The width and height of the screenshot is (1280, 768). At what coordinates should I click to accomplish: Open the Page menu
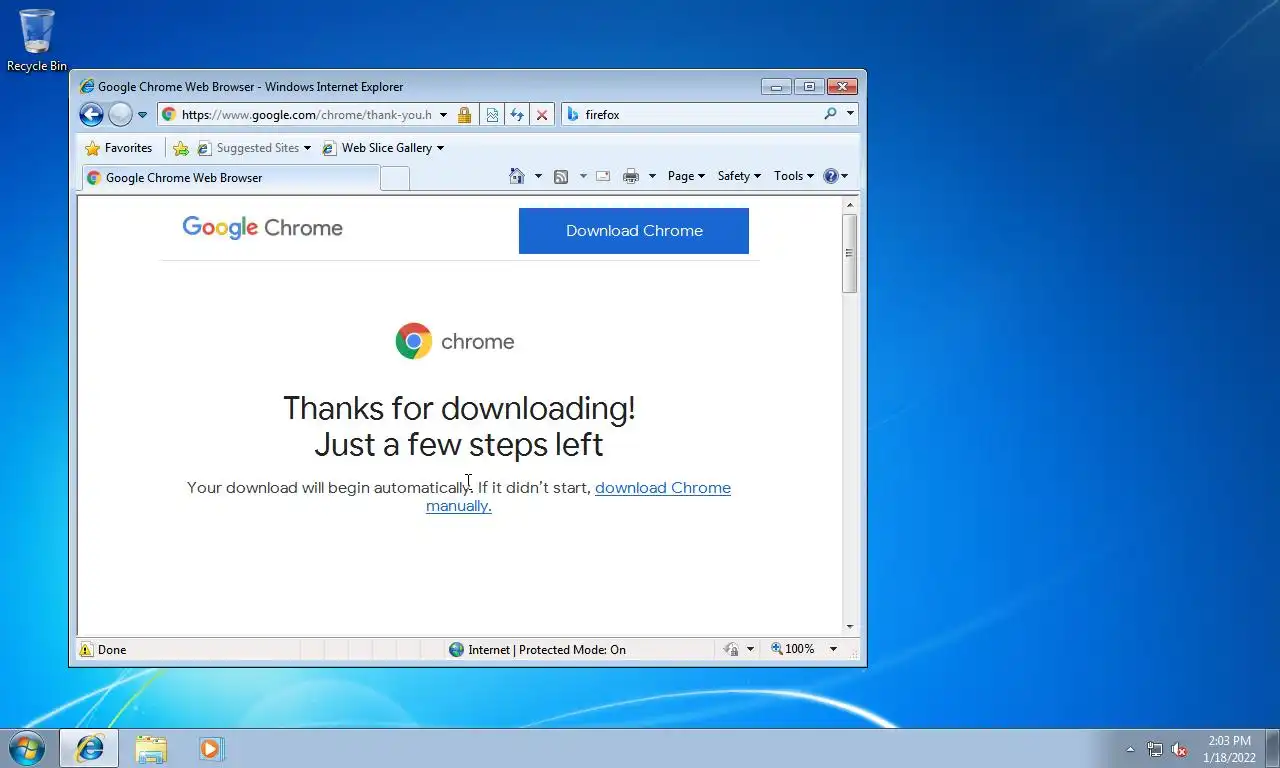coord(686,176)
